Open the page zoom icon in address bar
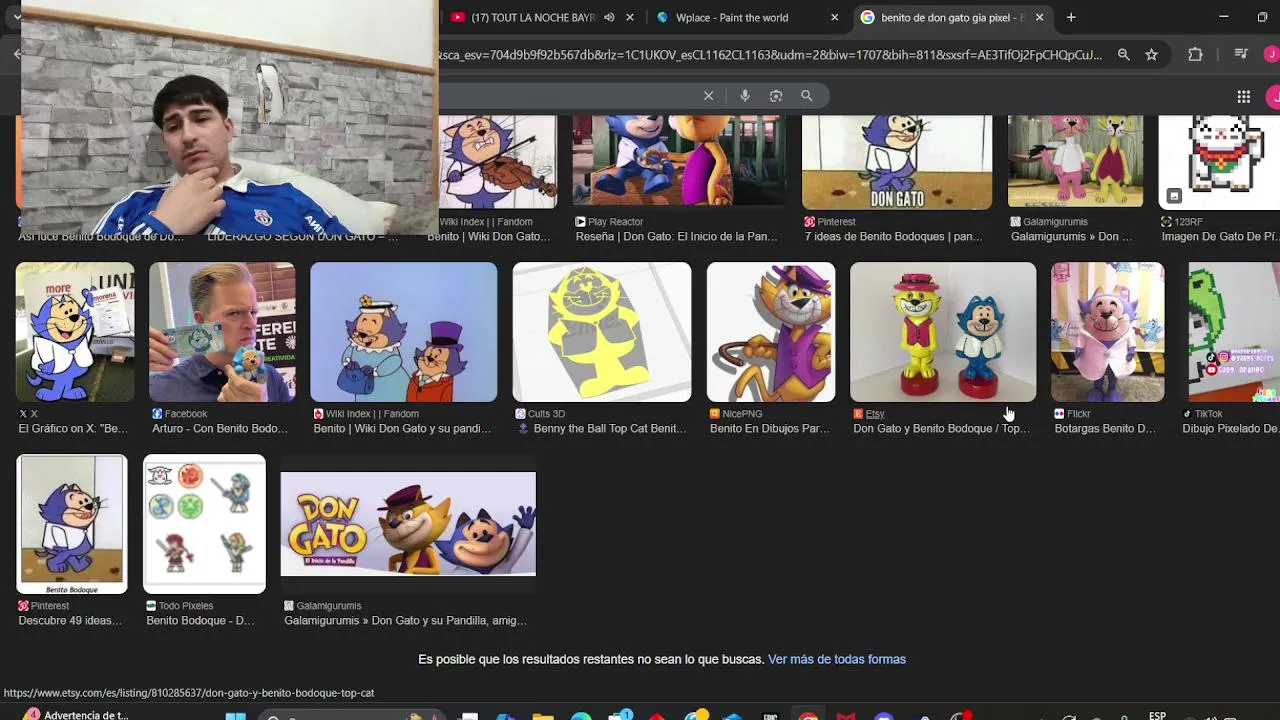Image resolution: width=1280 pixels, height=720 pixels. [x=1123, y=55]
